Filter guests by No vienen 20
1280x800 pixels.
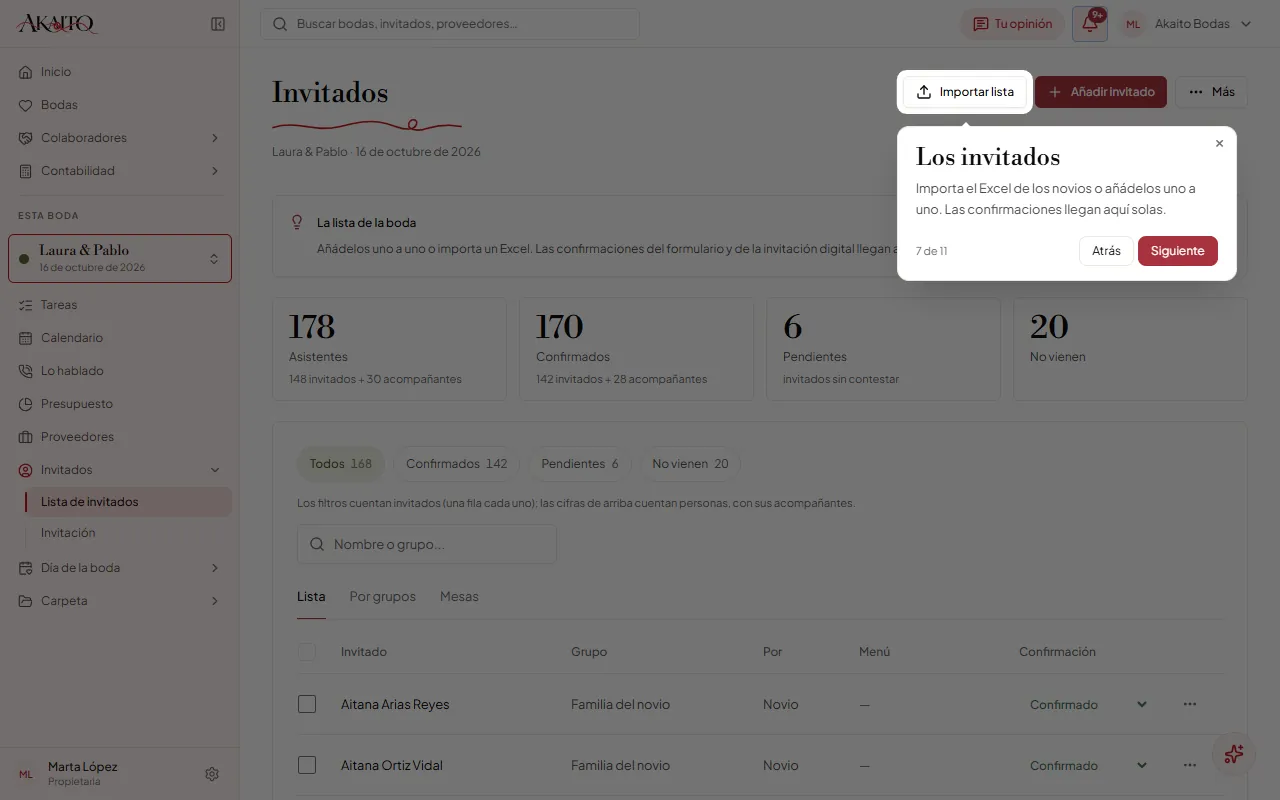click(691, 464)
